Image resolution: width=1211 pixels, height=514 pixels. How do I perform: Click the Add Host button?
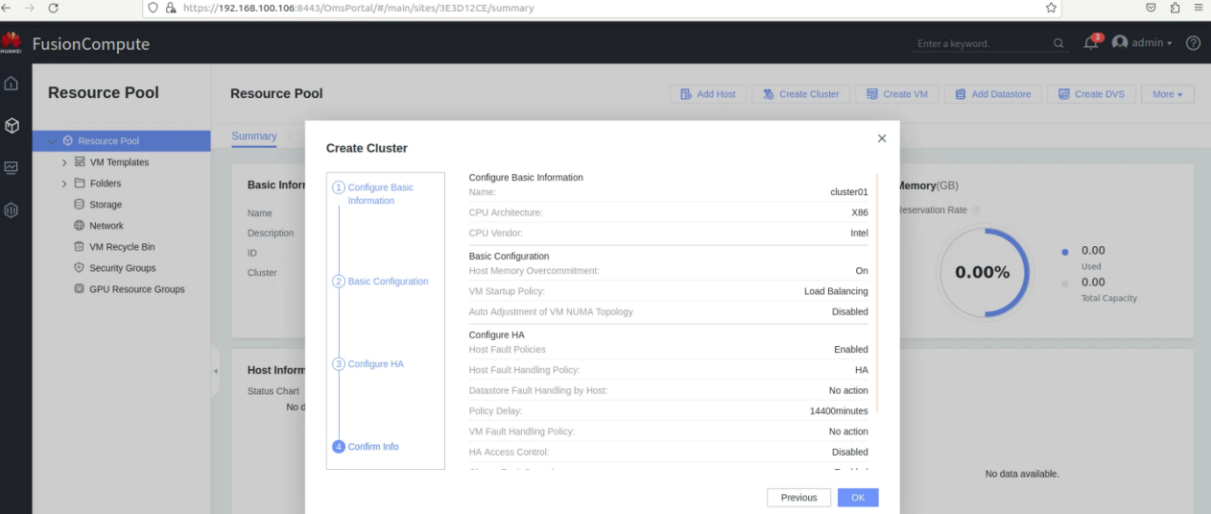coord(707,94)
